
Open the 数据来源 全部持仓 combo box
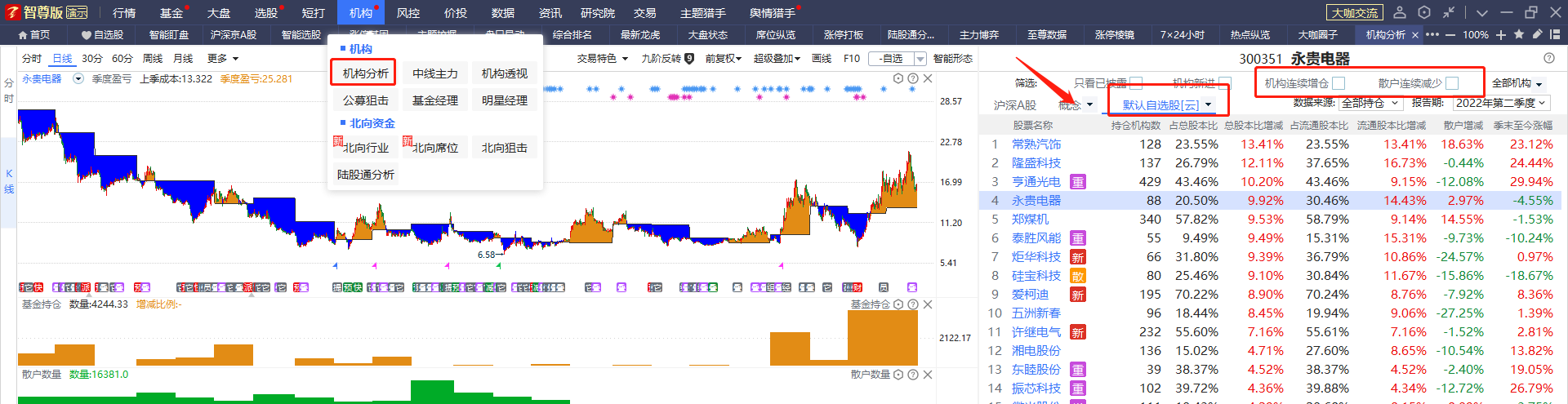click(x=1371, y=103)
